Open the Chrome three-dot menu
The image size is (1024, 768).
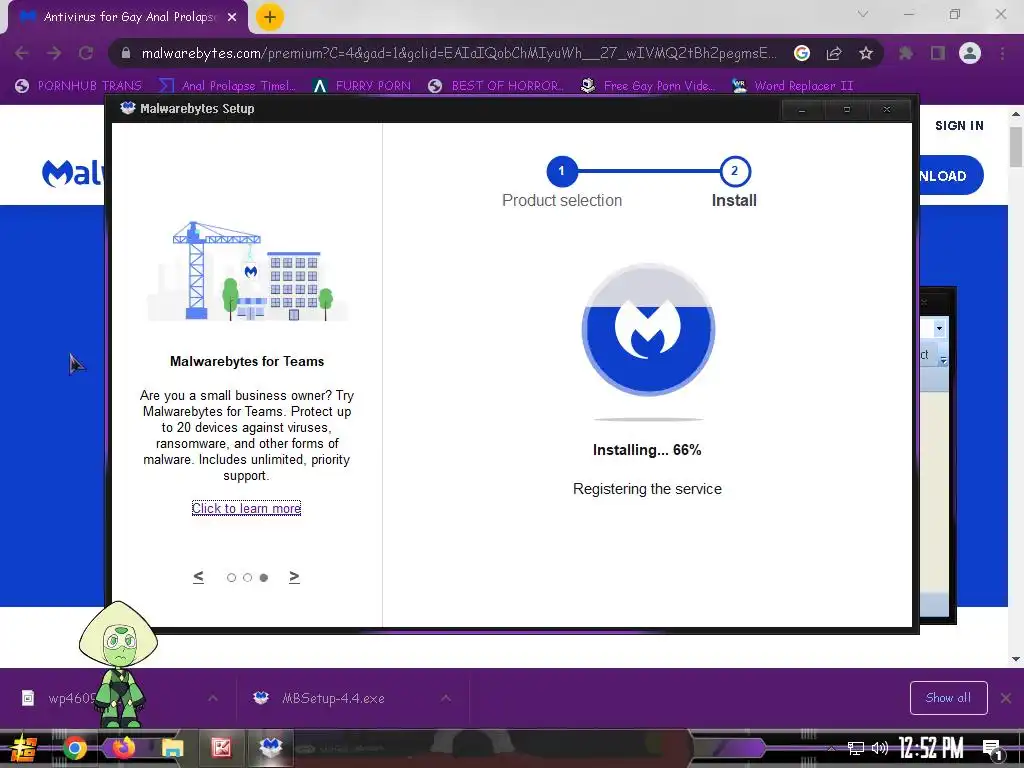1002,53
